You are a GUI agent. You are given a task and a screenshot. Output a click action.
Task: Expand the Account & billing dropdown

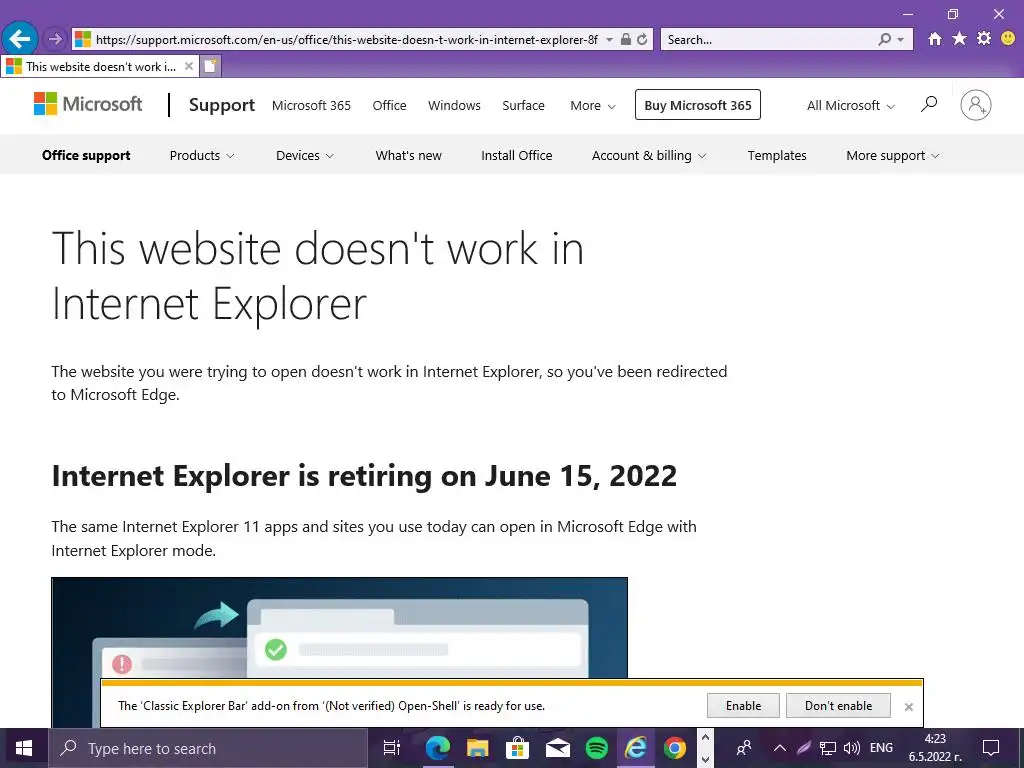pyautogui.click(x=649, y=155)
